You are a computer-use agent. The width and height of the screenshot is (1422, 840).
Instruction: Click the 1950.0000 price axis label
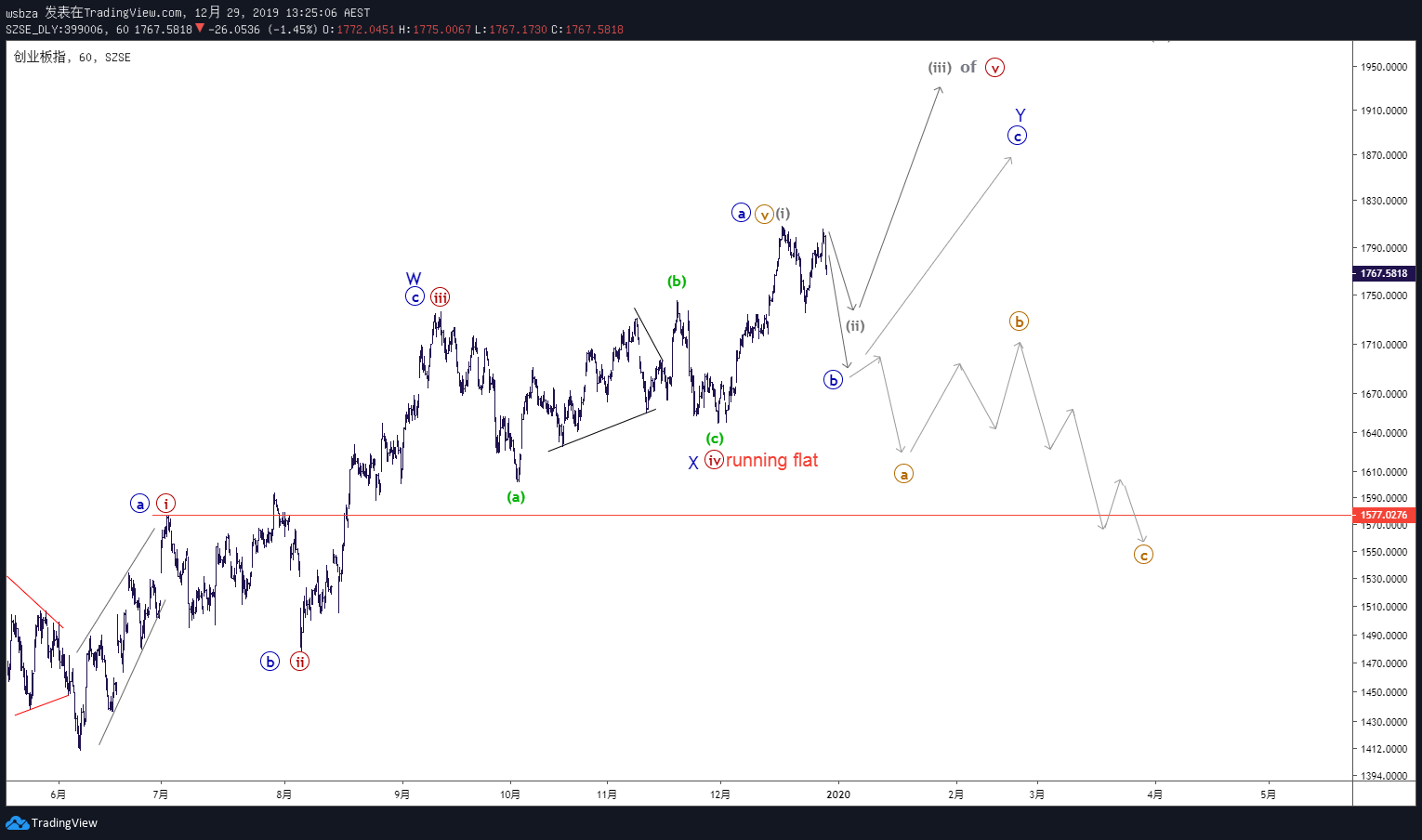pyautogui.click(x=1384, y=67)
